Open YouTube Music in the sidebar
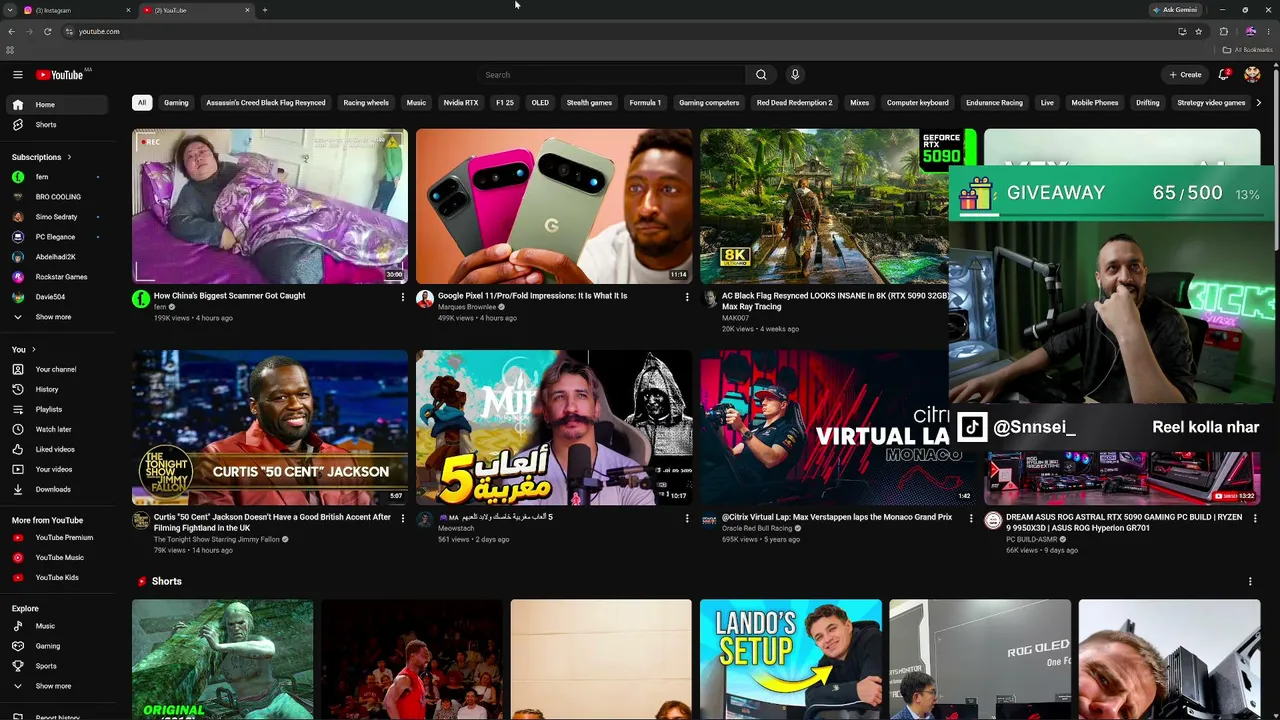The image size is (1280, 720). pyautogui.click(x=59, y=557)
